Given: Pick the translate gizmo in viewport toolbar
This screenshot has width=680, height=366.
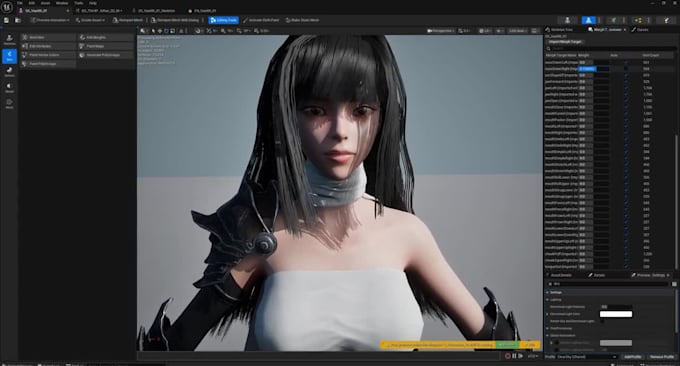Looking at the screenshot, I should tap(160, 31).
